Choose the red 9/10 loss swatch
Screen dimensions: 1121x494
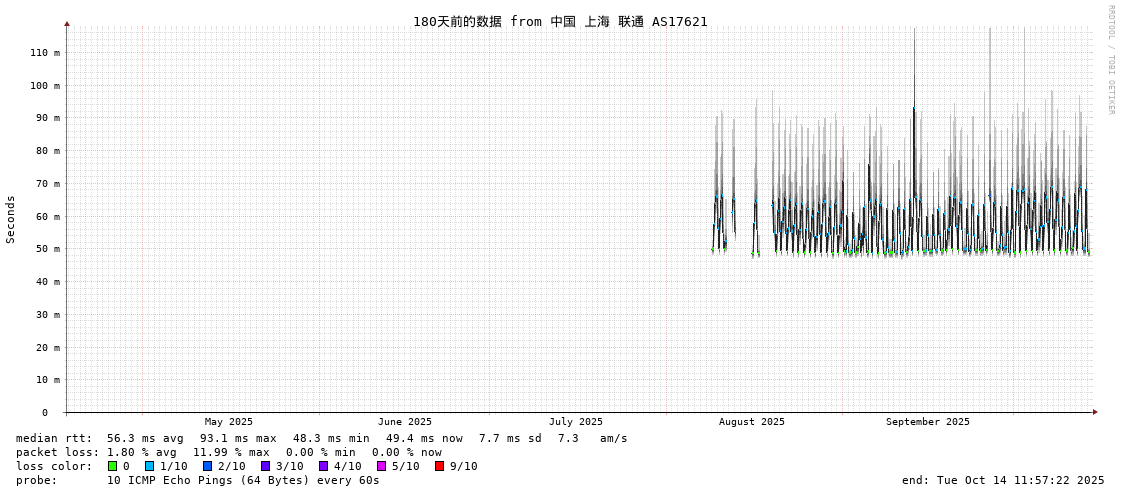coord(439,466)
